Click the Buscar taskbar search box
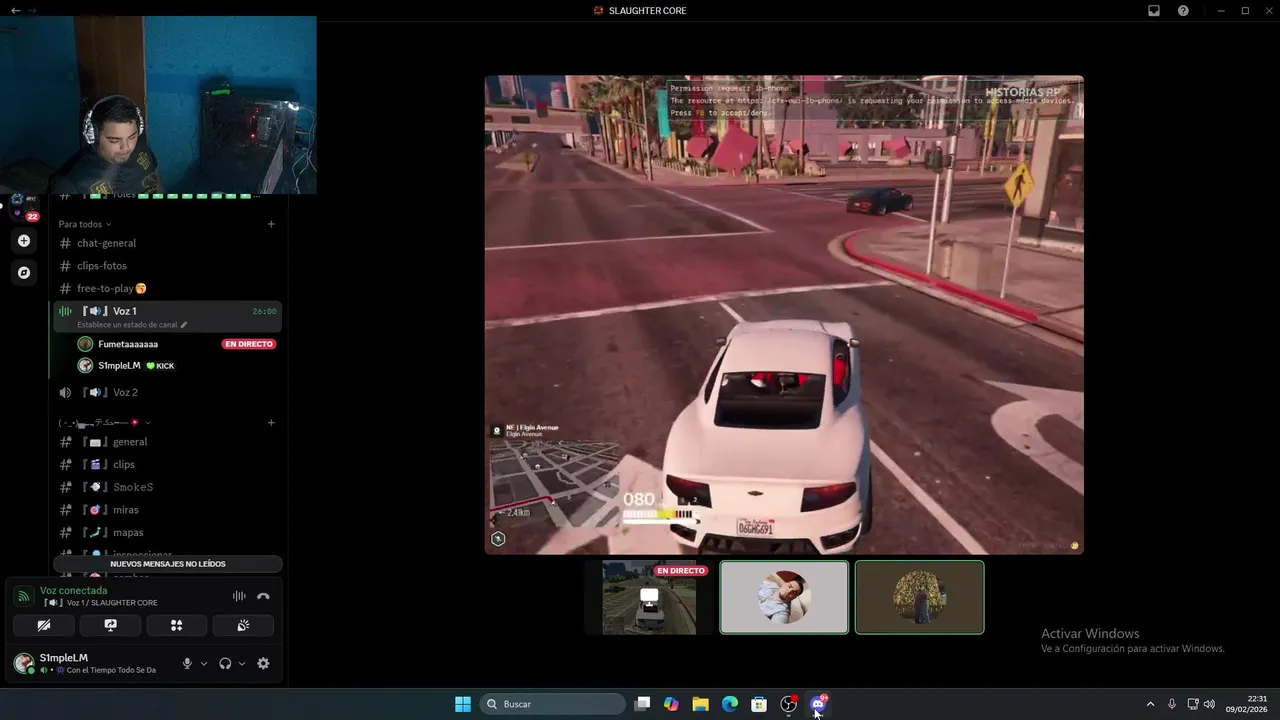The image size is (1280, 720). click(553, 704)
